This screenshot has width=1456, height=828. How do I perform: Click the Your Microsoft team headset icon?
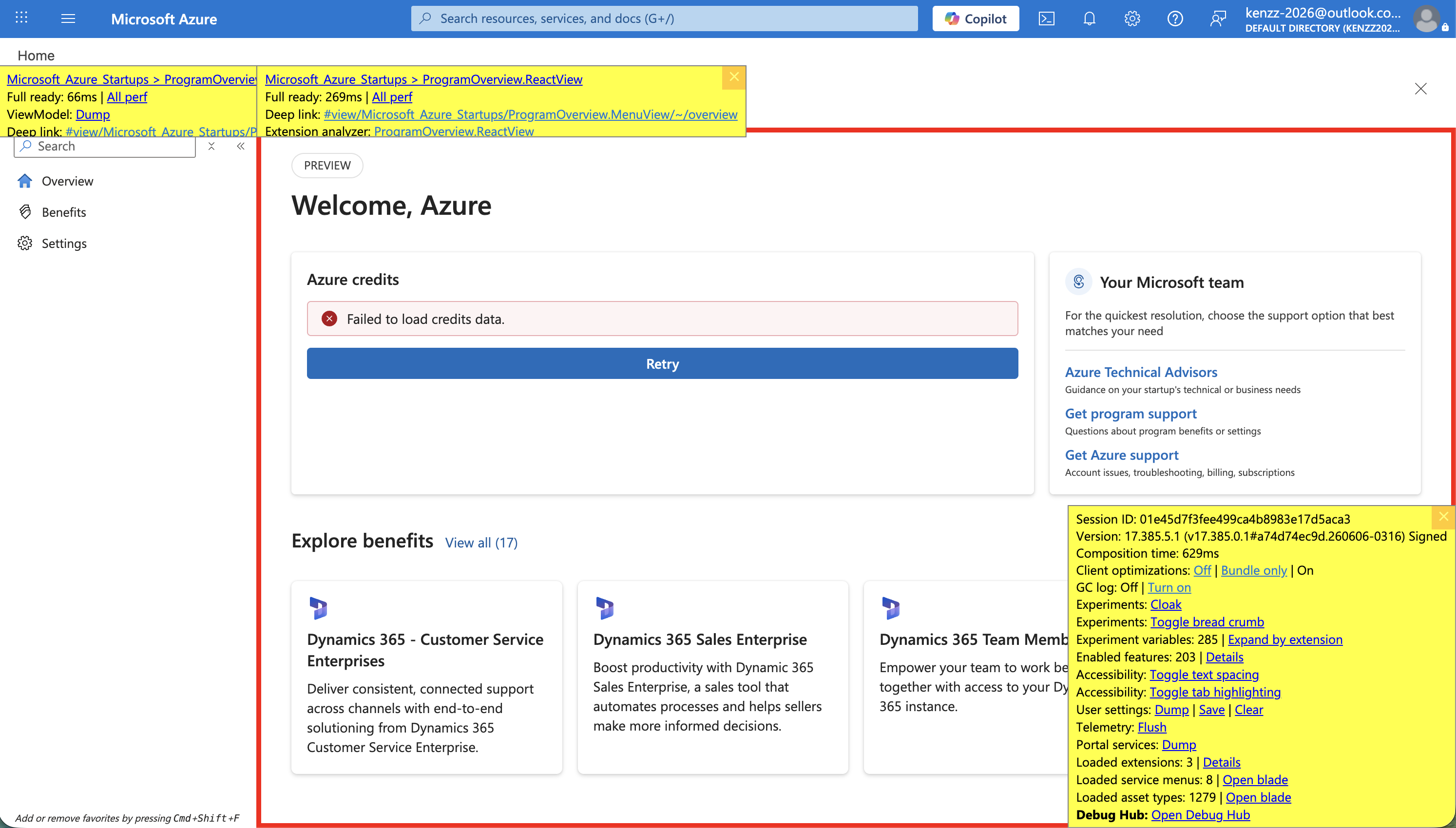pos(1079,282)
